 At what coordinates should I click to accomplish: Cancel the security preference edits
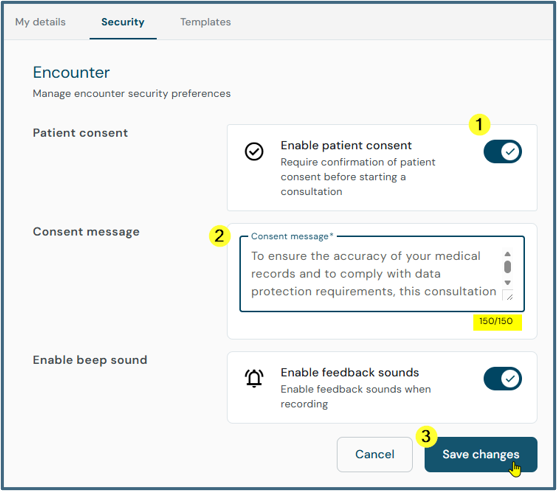point(375,454)
